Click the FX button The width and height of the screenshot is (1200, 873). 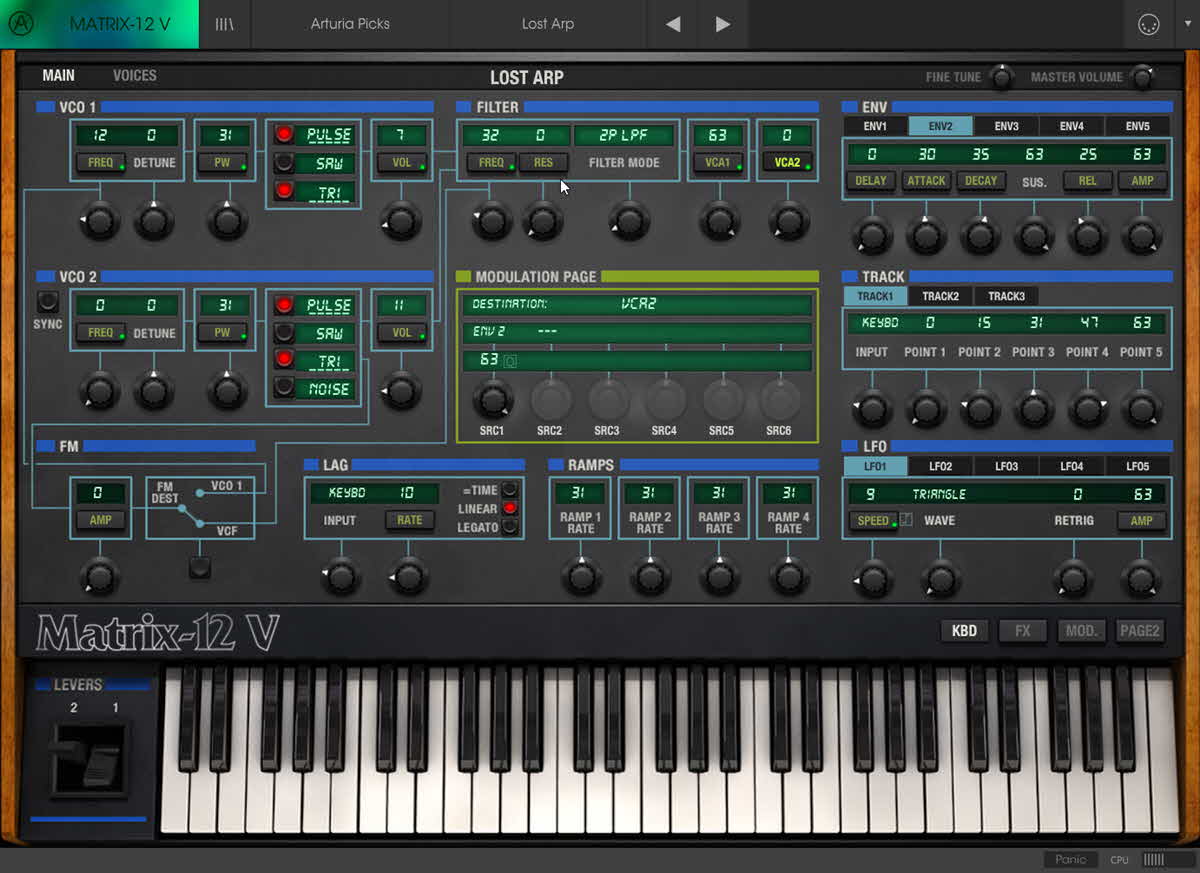[x=1022, y=631]
